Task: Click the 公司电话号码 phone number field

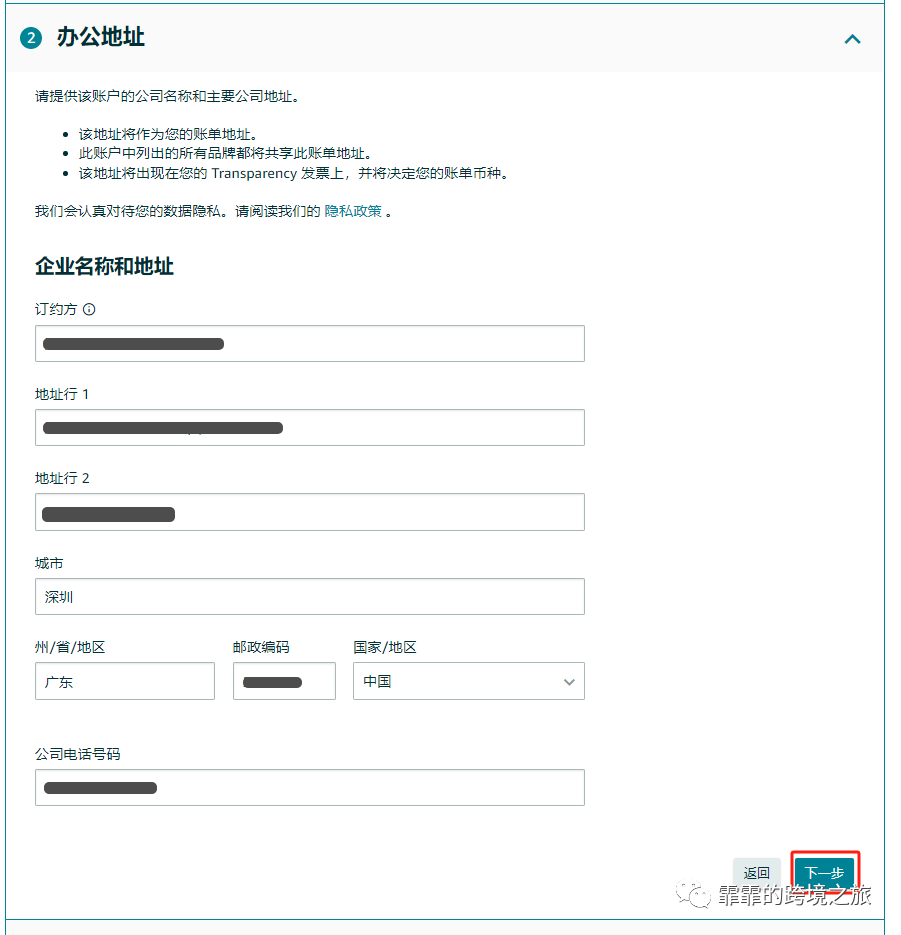Action: [310, 787]
